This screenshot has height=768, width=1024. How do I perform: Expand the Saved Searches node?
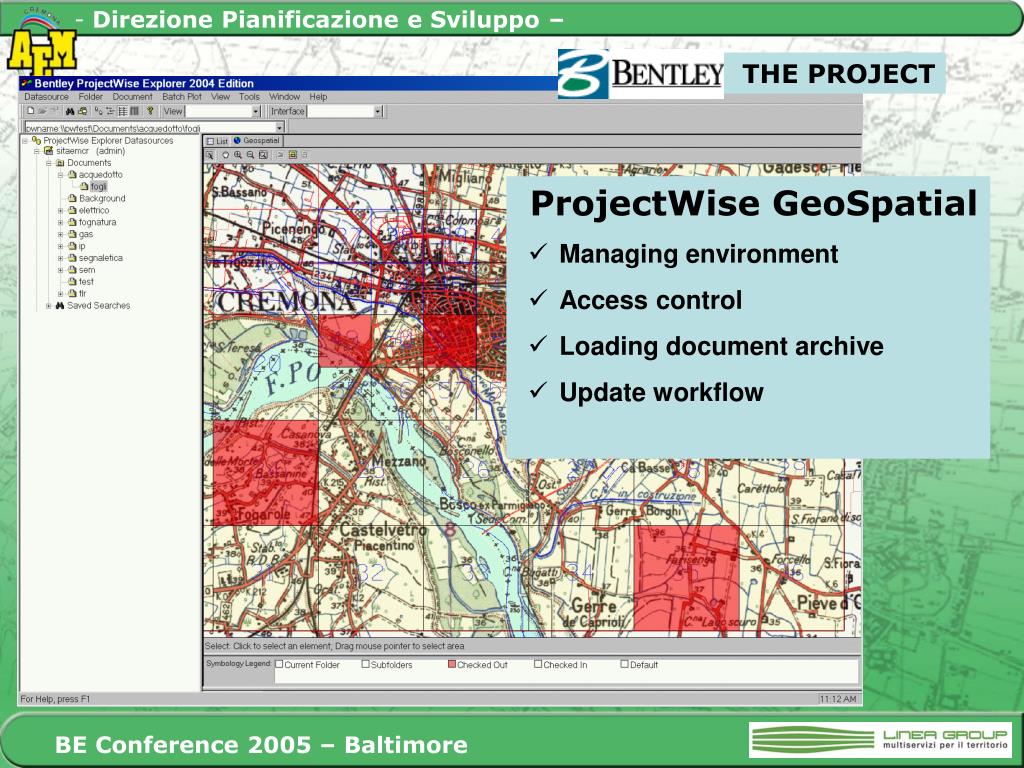(x=48, y=305)
